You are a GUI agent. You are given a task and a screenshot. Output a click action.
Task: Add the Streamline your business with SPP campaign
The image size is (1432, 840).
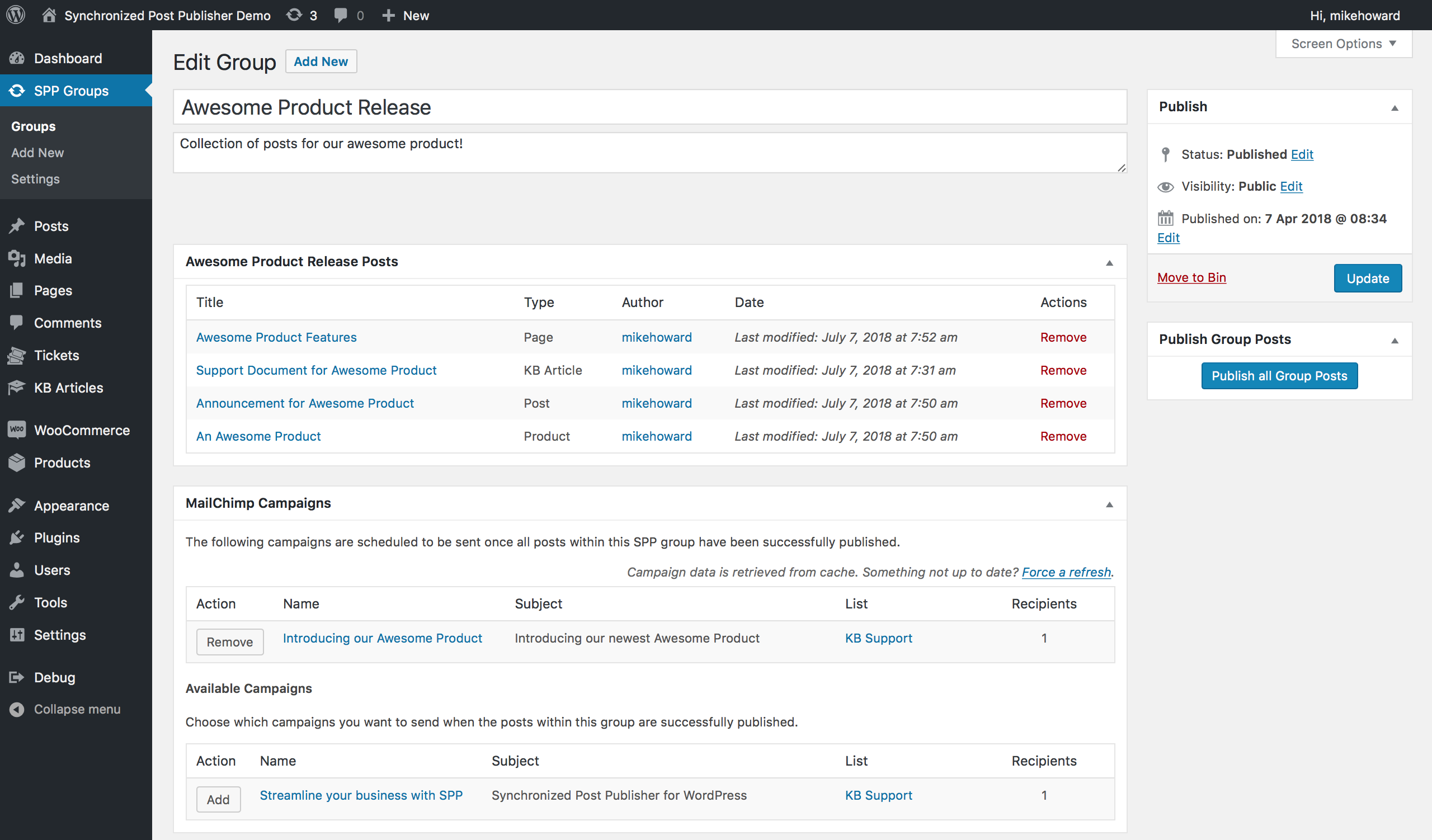[x=218, y=799]
